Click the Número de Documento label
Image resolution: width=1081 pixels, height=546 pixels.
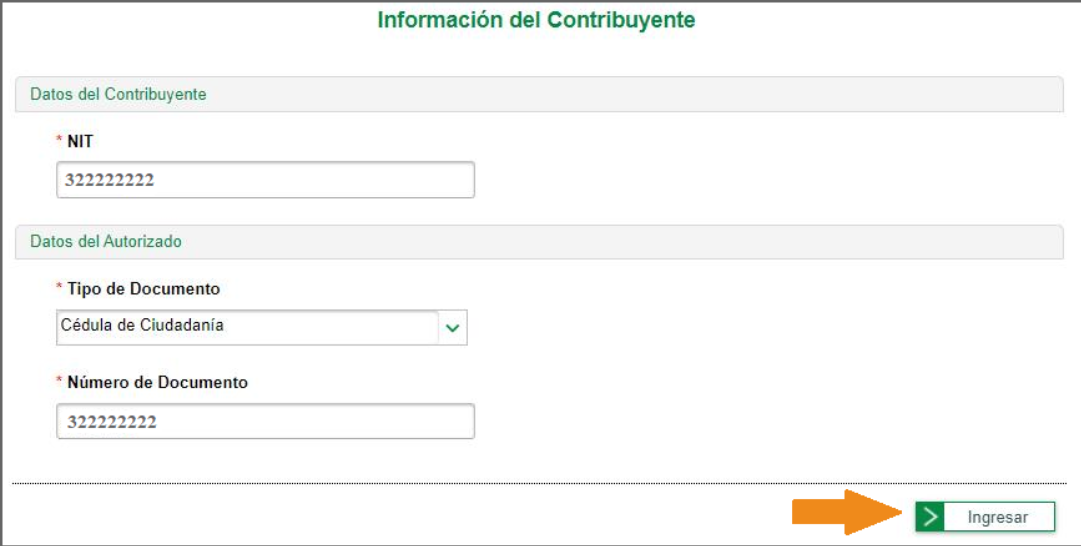158,383
